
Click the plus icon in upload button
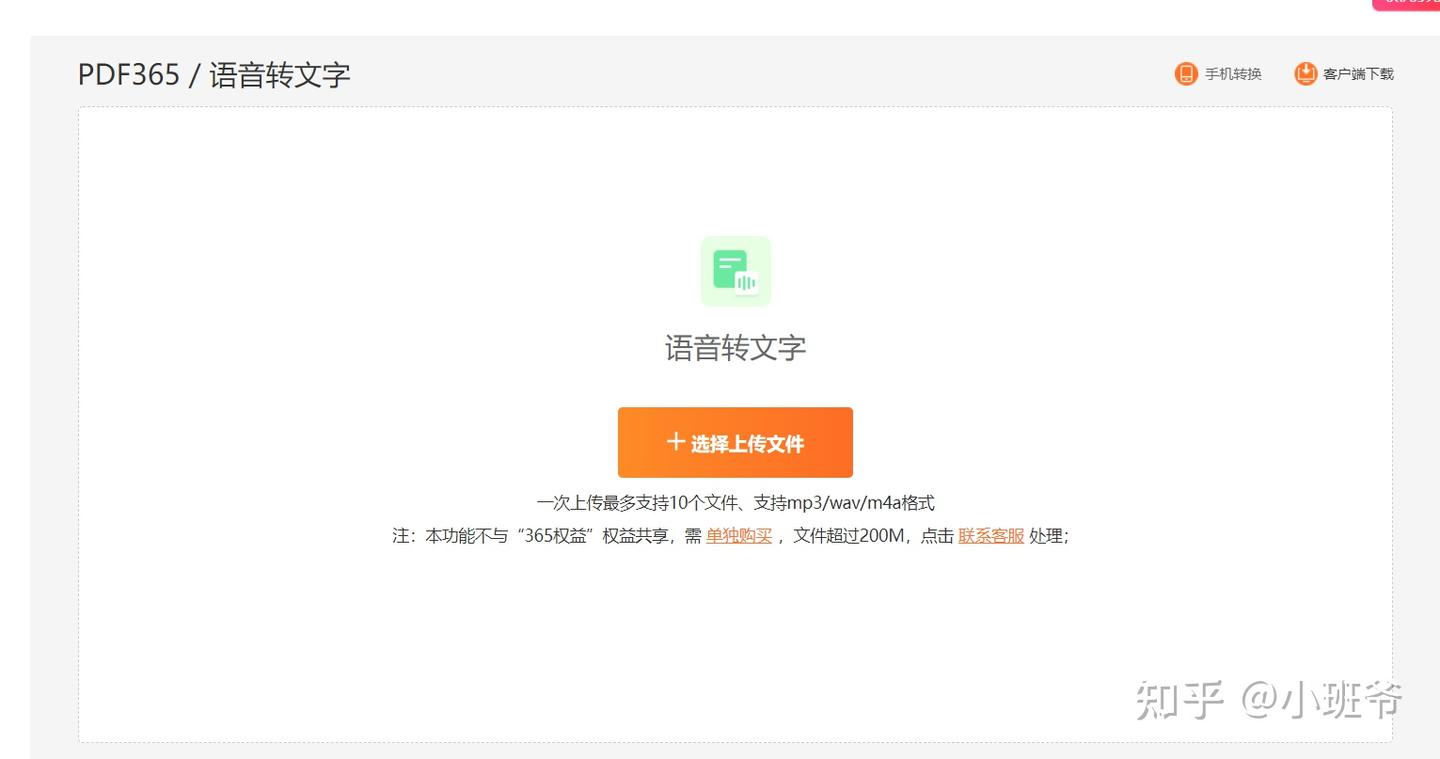tap(676, 442)
